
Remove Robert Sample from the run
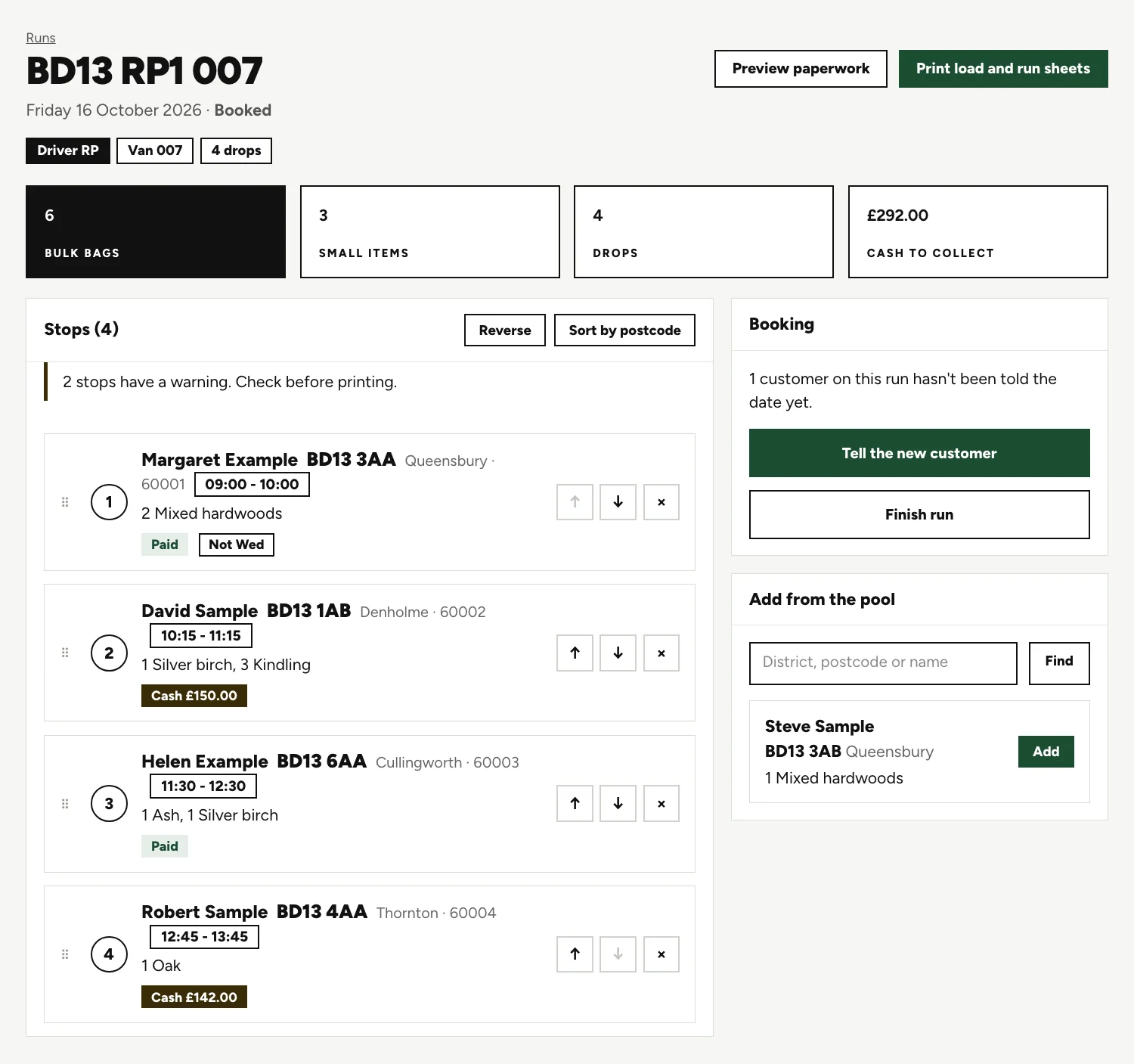coord(661,954)
